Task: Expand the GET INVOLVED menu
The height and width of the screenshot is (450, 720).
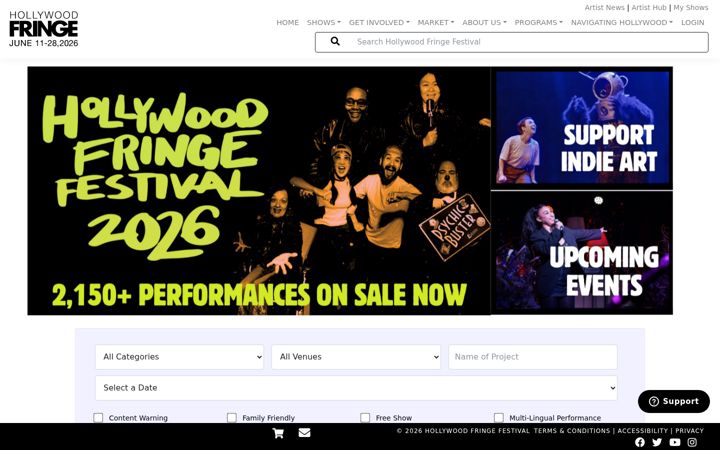Action: [379, 22]
